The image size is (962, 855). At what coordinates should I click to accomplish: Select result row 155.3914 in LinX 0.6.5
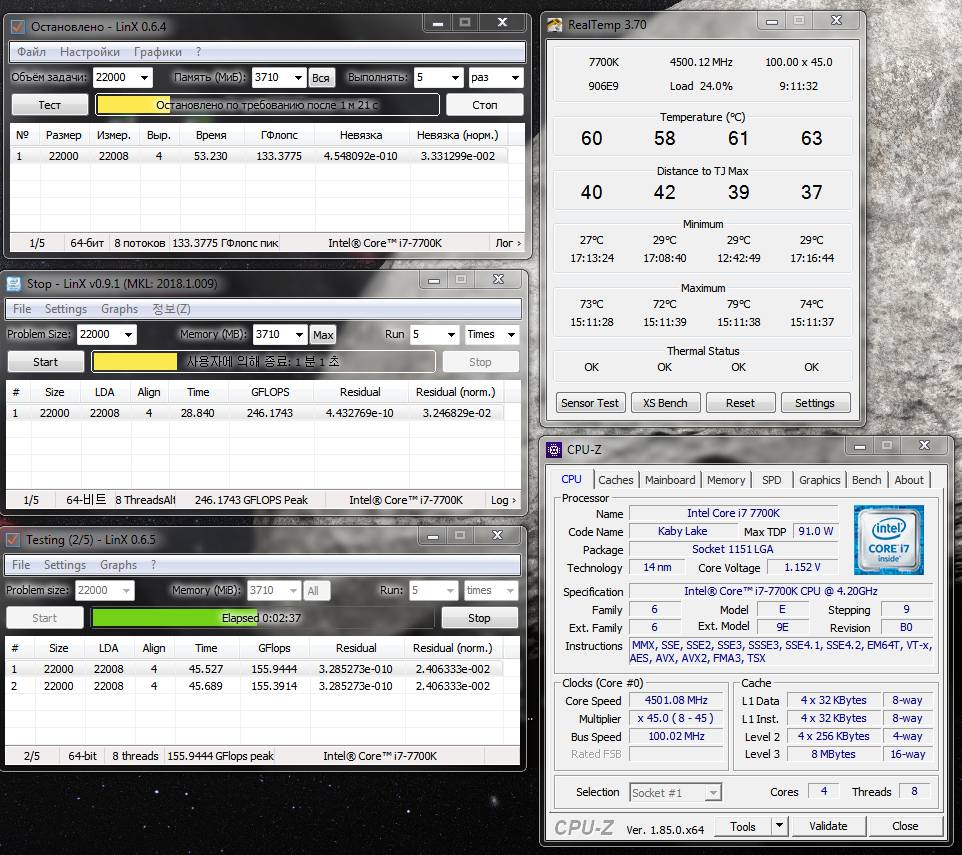(x=255, y=686)
